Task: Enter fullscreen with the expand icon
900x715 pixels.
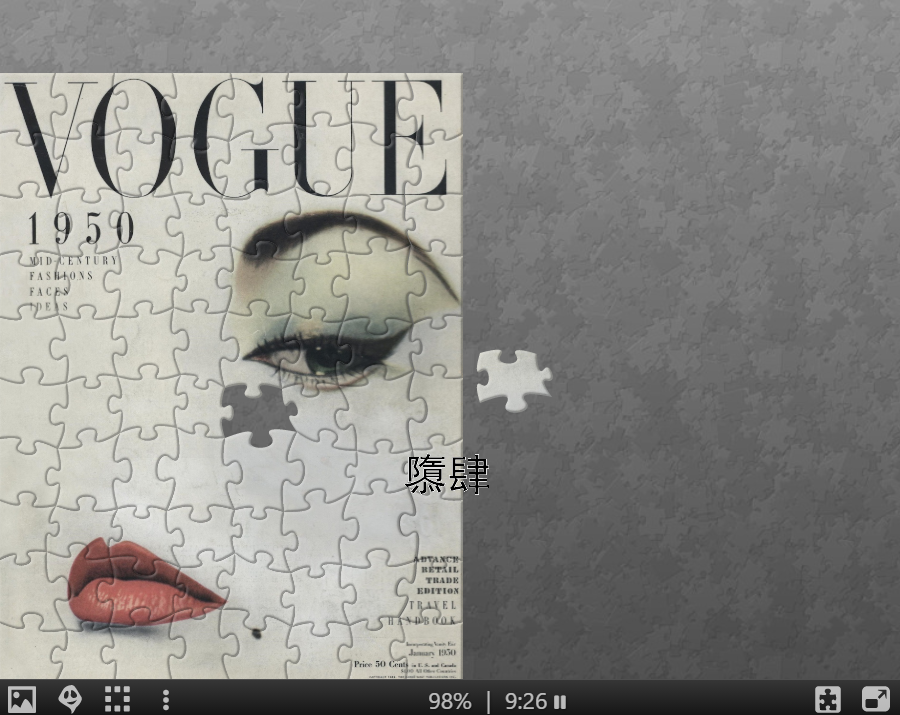Action: [x=876, y=700]
